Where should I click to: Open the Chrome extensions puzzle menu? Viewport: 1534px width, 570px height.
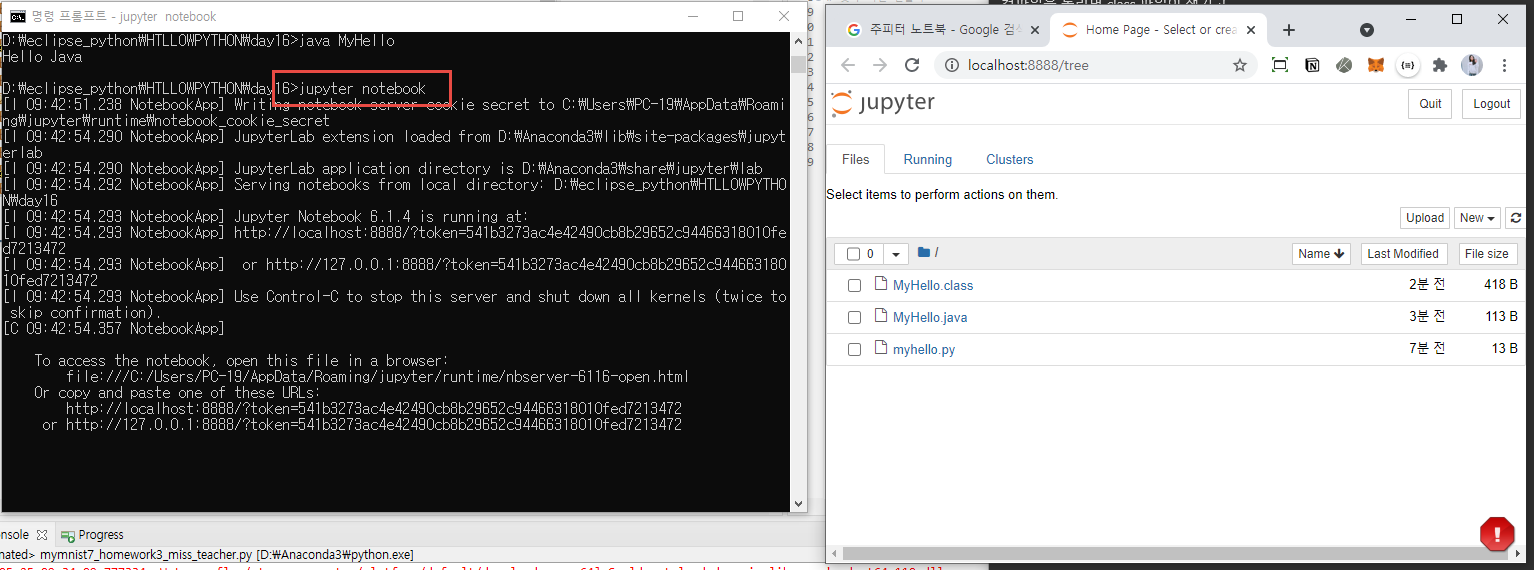(1440, 65)
